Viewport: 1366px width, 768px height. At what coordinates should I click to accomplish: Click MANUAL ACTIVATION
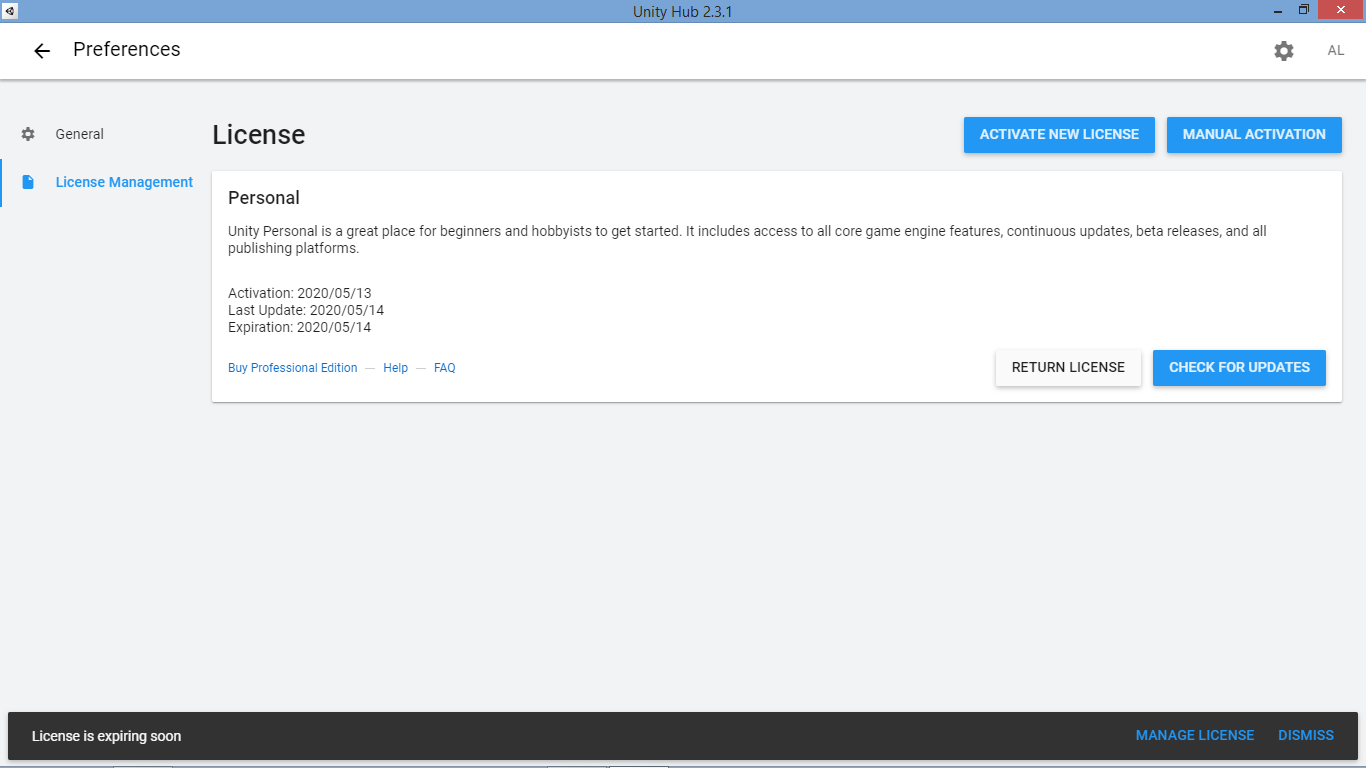[x=1254, y=134]
